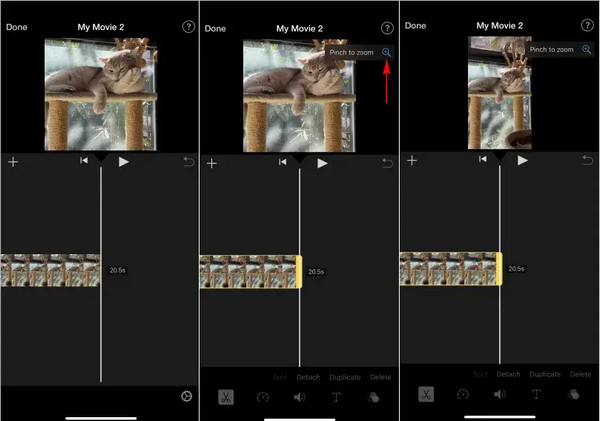Undo the last action in left screen

[189, 162]
